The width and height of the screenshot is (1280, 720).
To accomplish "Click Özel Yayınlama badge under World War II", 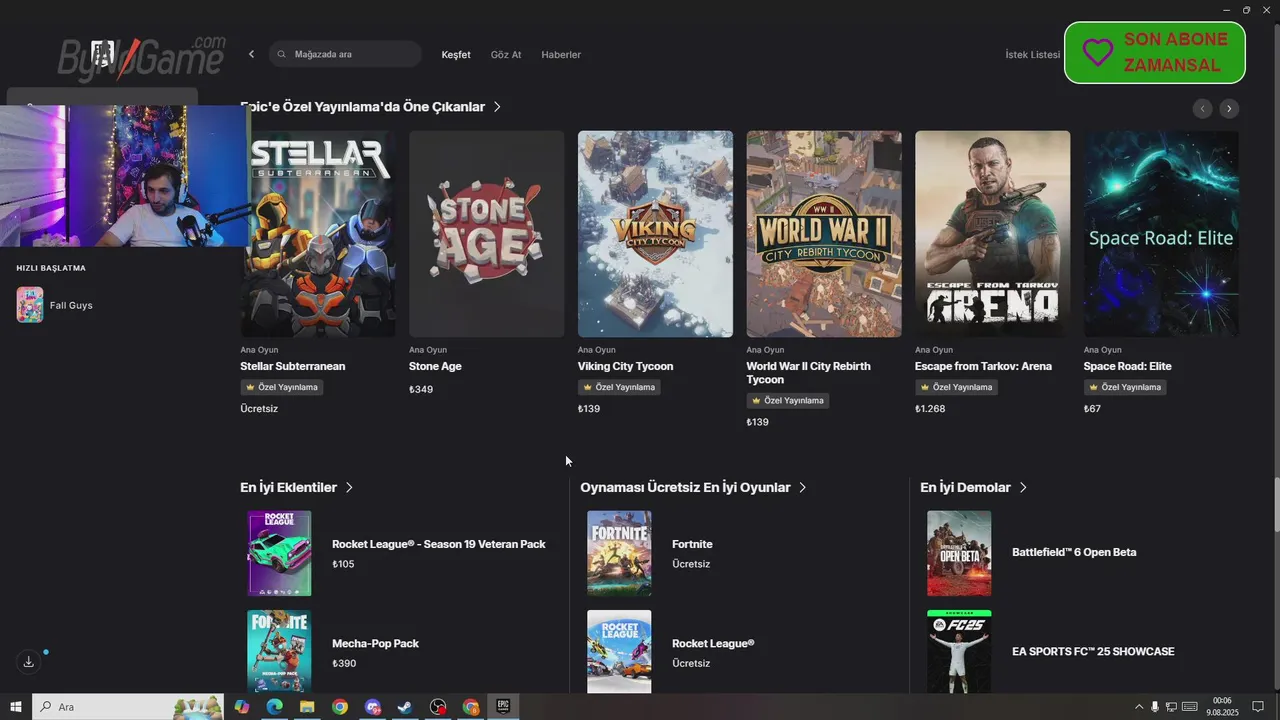I will point(788,400).
